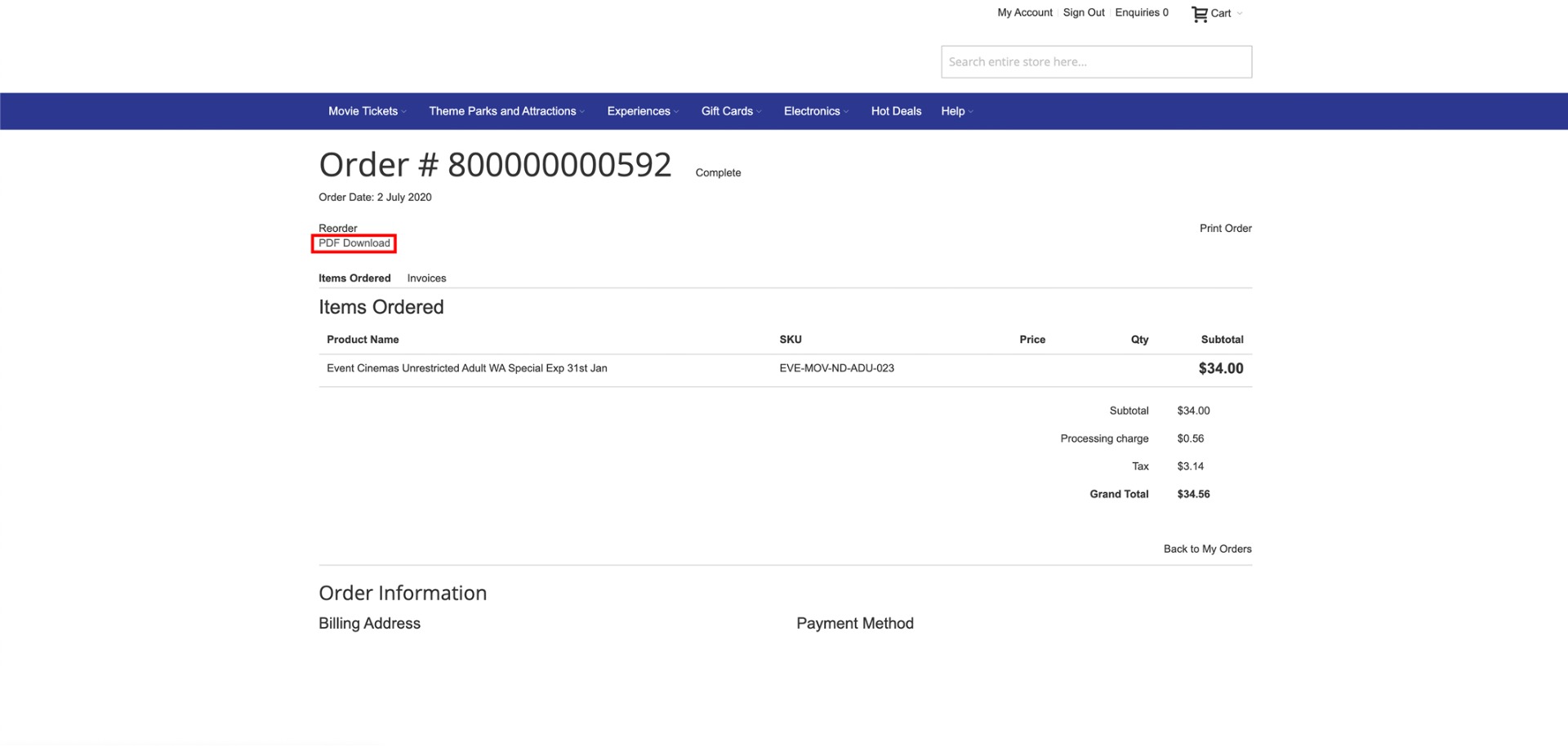Click the Order Information heading

(x=403, y=594)
